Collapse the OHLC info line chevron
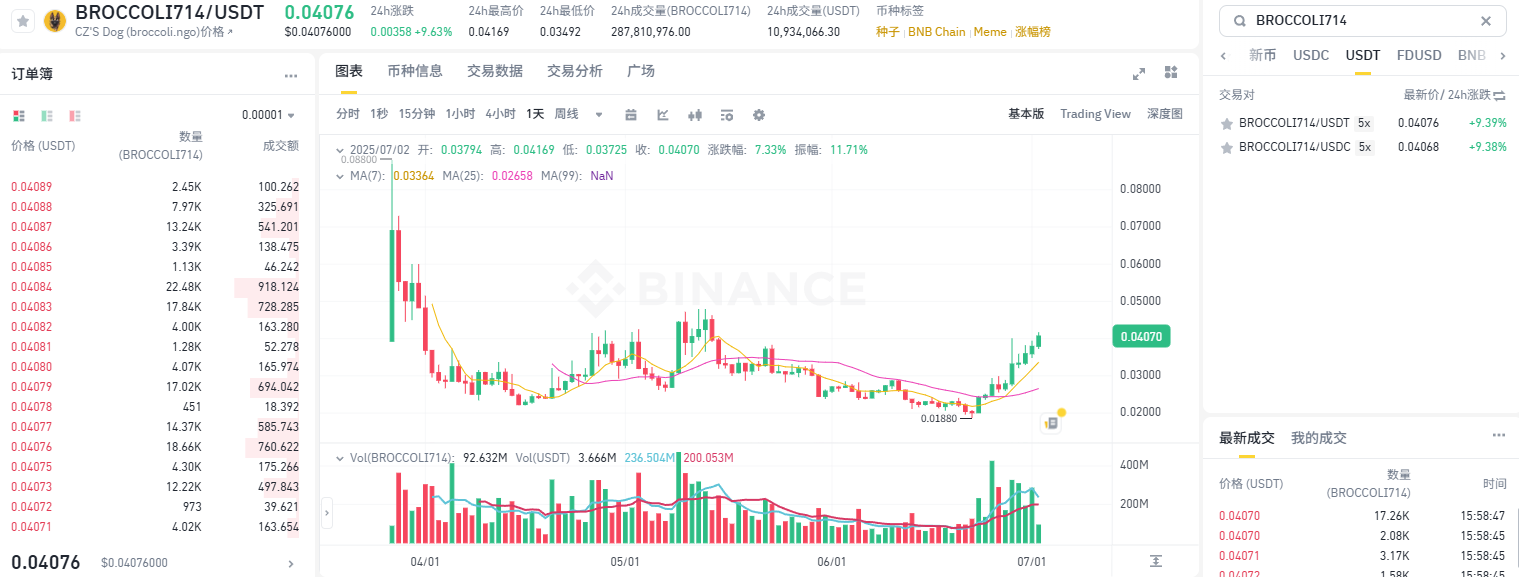This screenshot has width=1519, height=577. (x=338, y=150)
